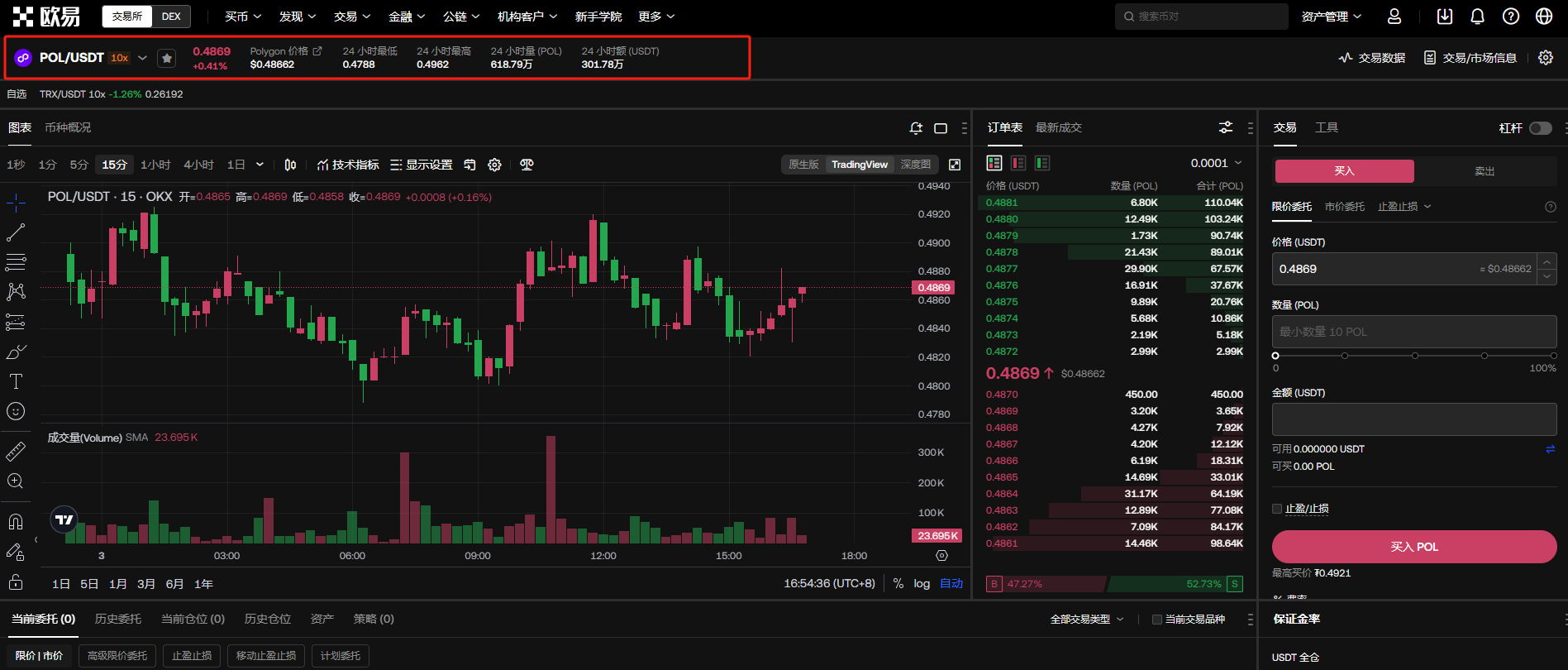Select the text annotation tool

pos(16,381)
